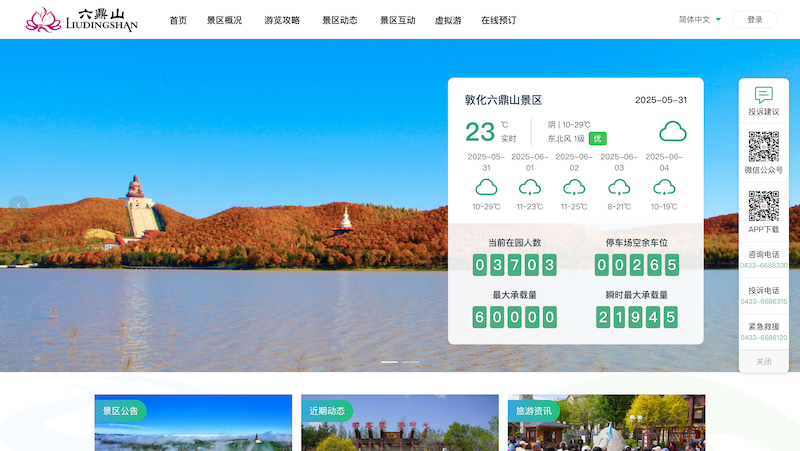Click the Liudingshan lotus logo
Viewport: 800px width, 451px height.
[x=82, y=20]
